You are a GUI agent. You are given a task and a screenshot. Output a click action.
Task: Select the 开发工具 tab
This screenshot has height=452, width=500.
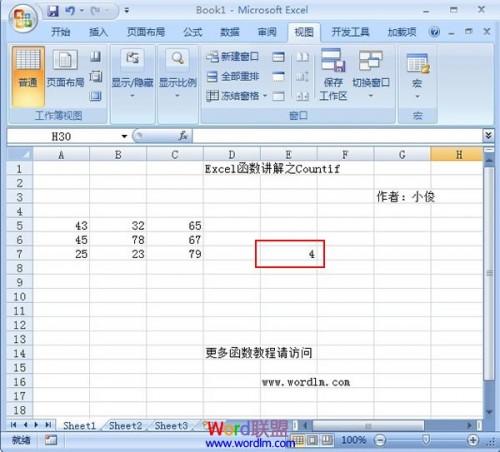pyautogui.click(x=350, y=32)
